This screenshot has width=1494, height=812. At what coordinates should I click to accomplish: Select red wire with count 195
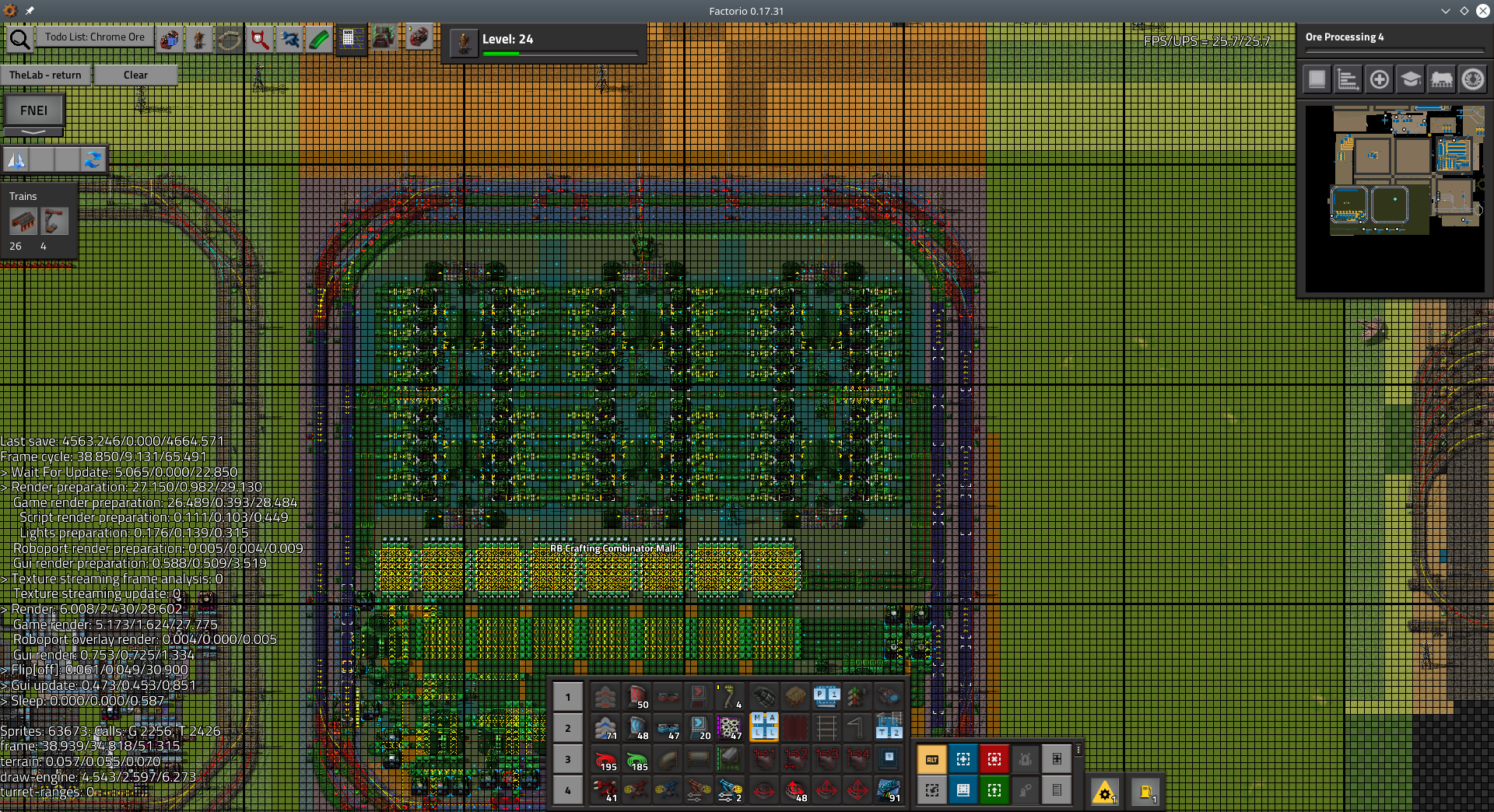click(x=605, y=759)
